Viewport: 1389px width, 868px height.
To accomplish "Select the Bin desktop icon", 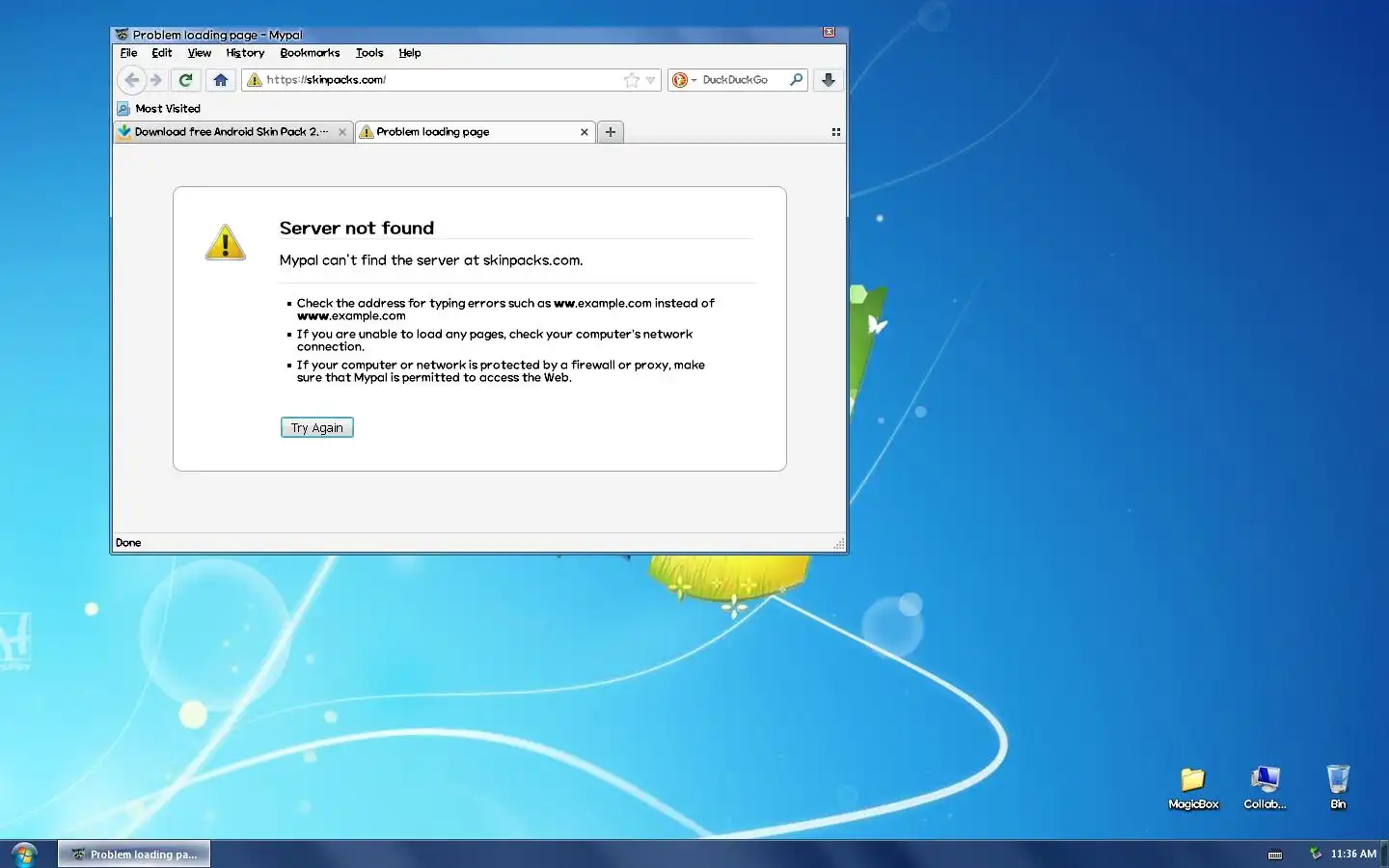I will [x=1338, y=787].
